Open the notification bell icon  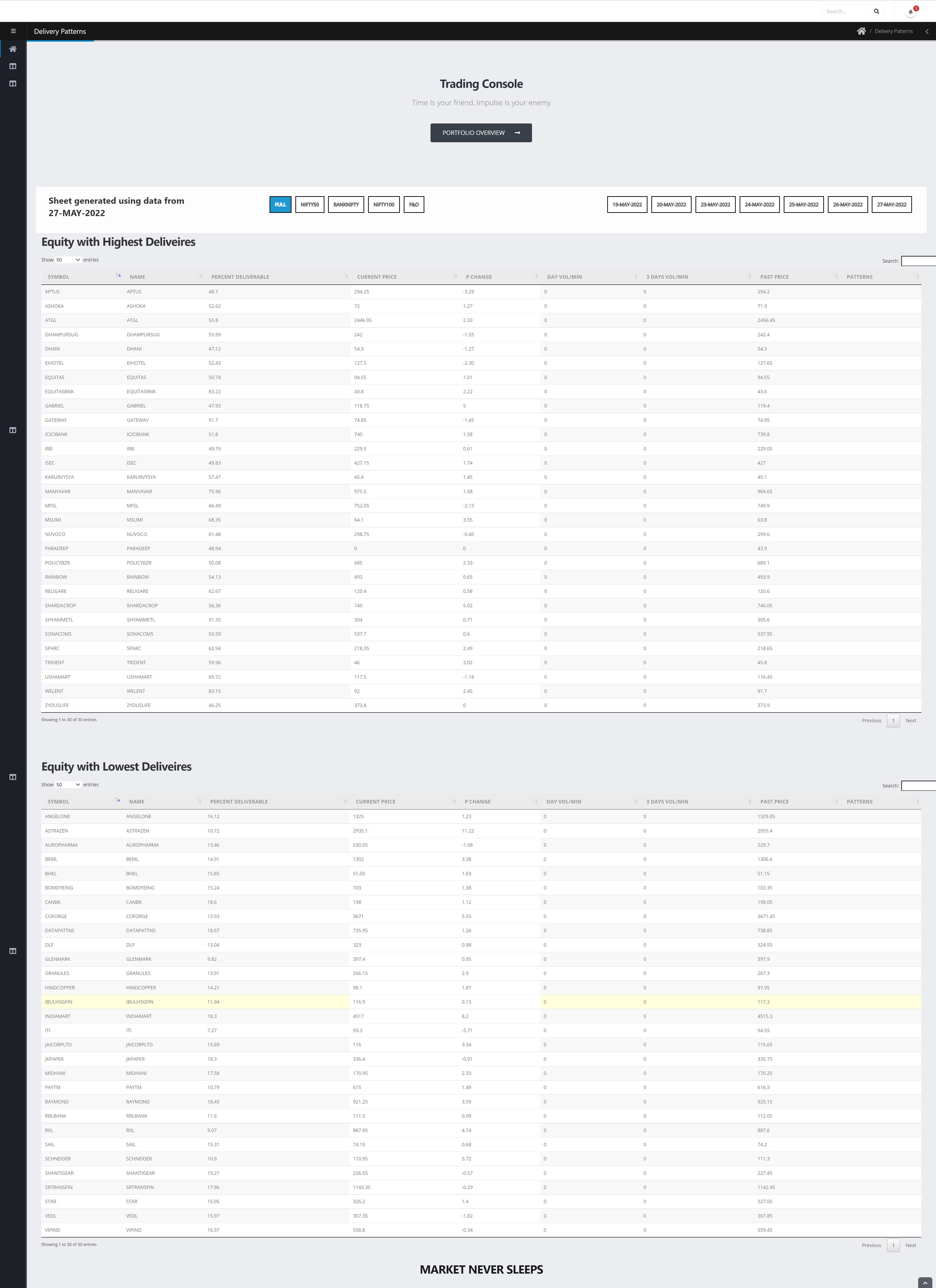click(910, 11)
